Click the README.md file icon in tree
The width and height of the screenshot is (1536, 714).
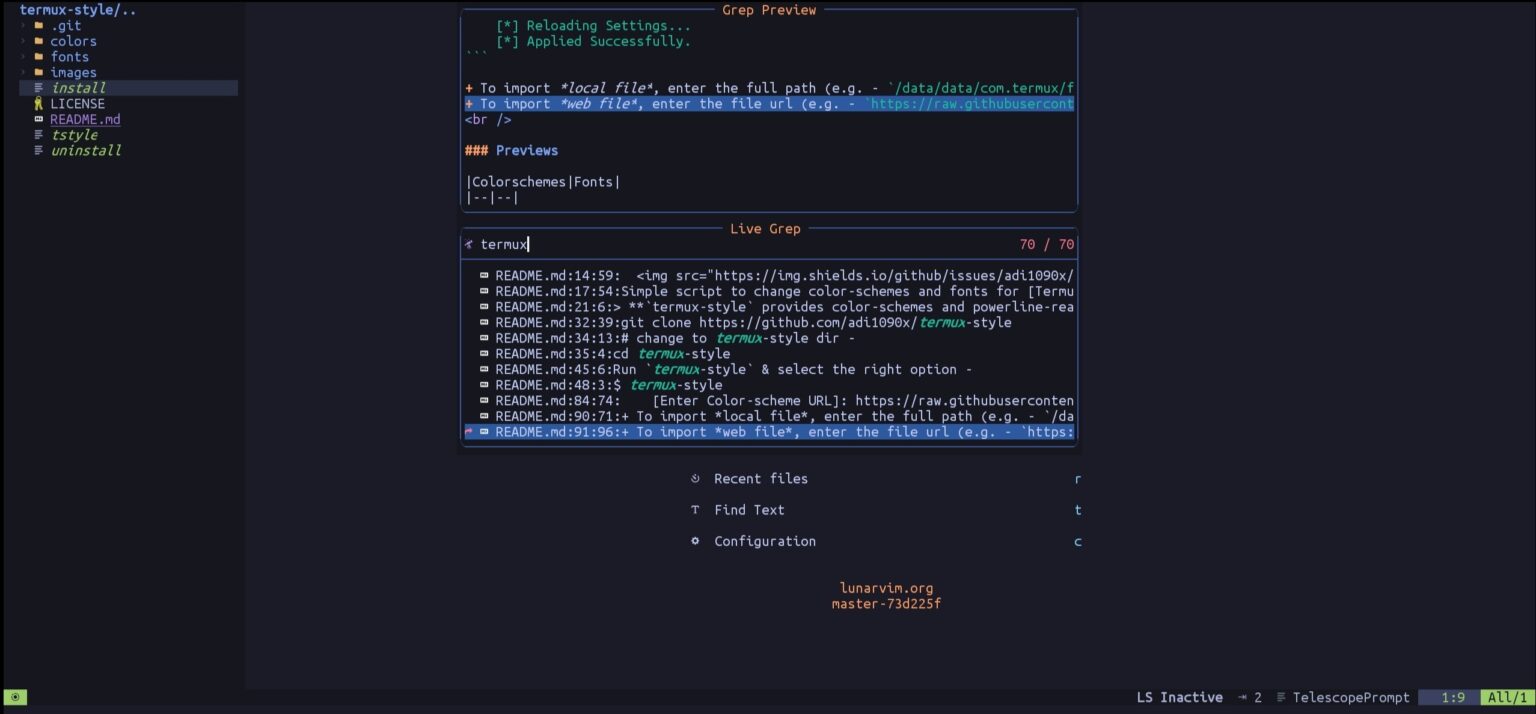tap(38, 119)
